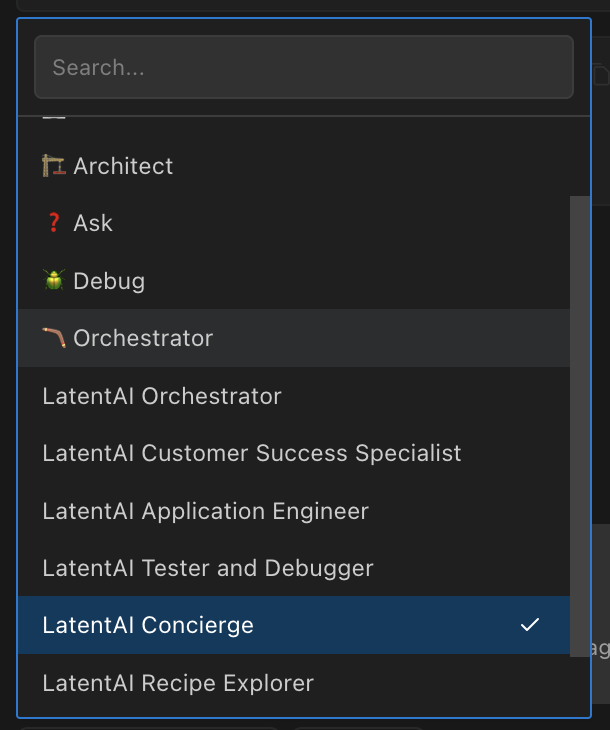Click the crane icon beside Architect

pyautogui.click(x=54, y=166)
